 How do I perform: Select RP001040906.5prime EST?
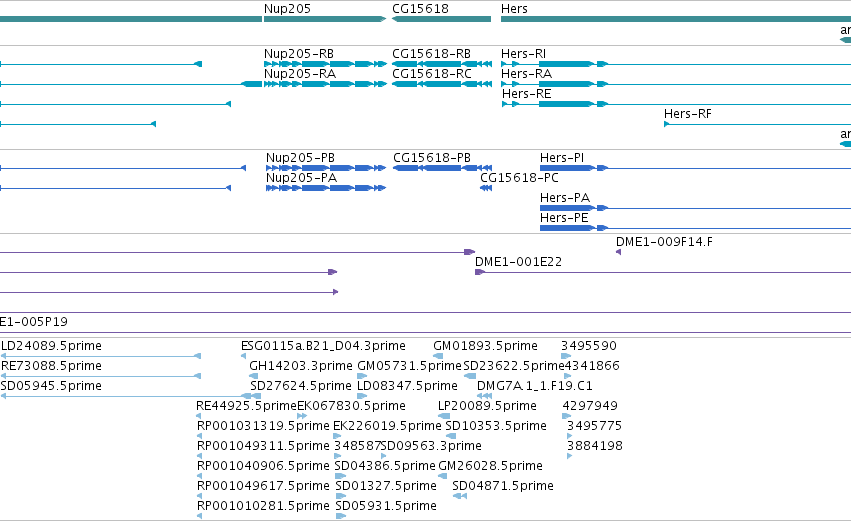pos(263,467)
